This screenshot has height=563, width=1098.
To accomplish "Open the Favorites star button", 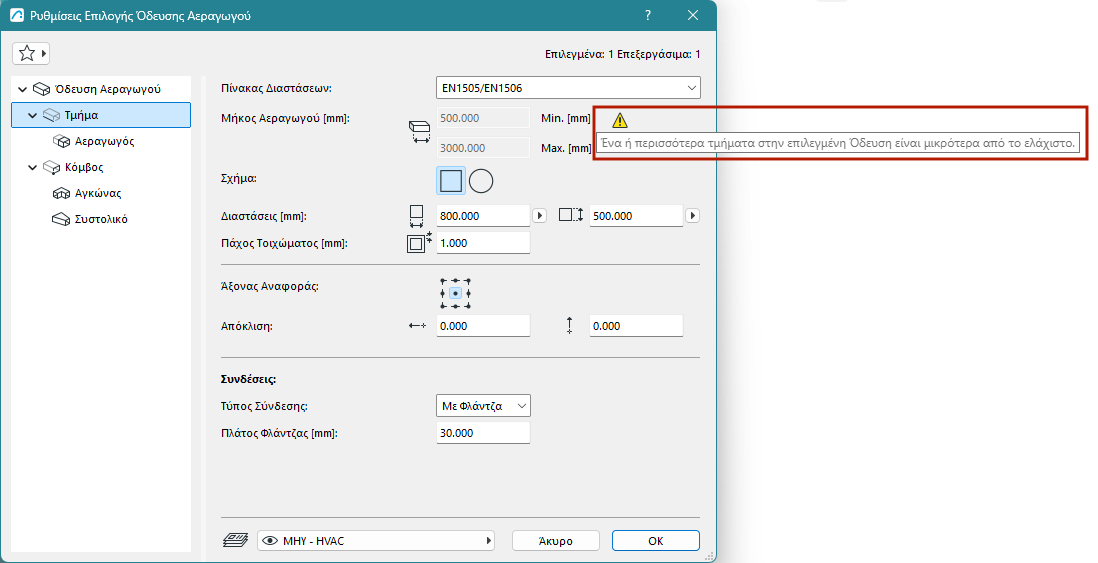I will point(30,53).
